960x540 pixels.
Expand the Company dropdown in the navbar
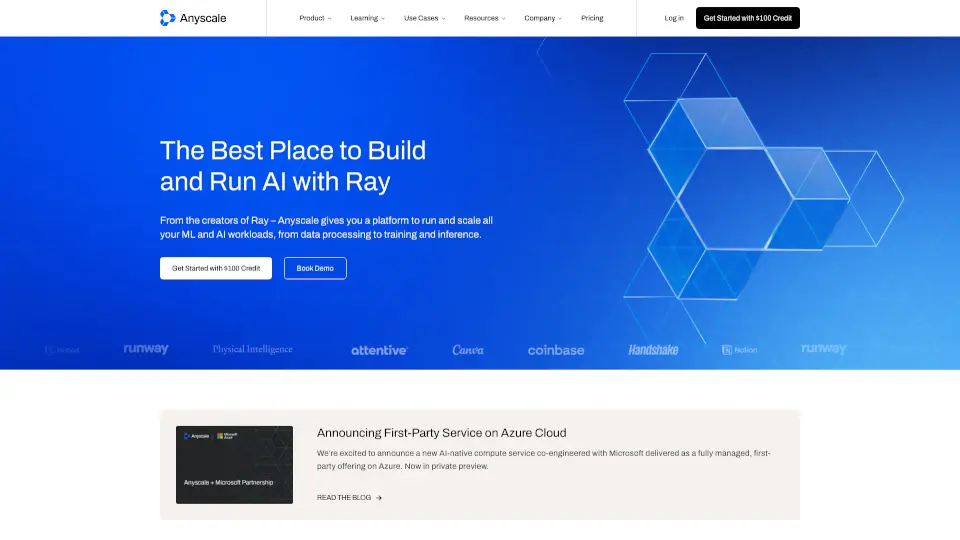coord(543,18)
